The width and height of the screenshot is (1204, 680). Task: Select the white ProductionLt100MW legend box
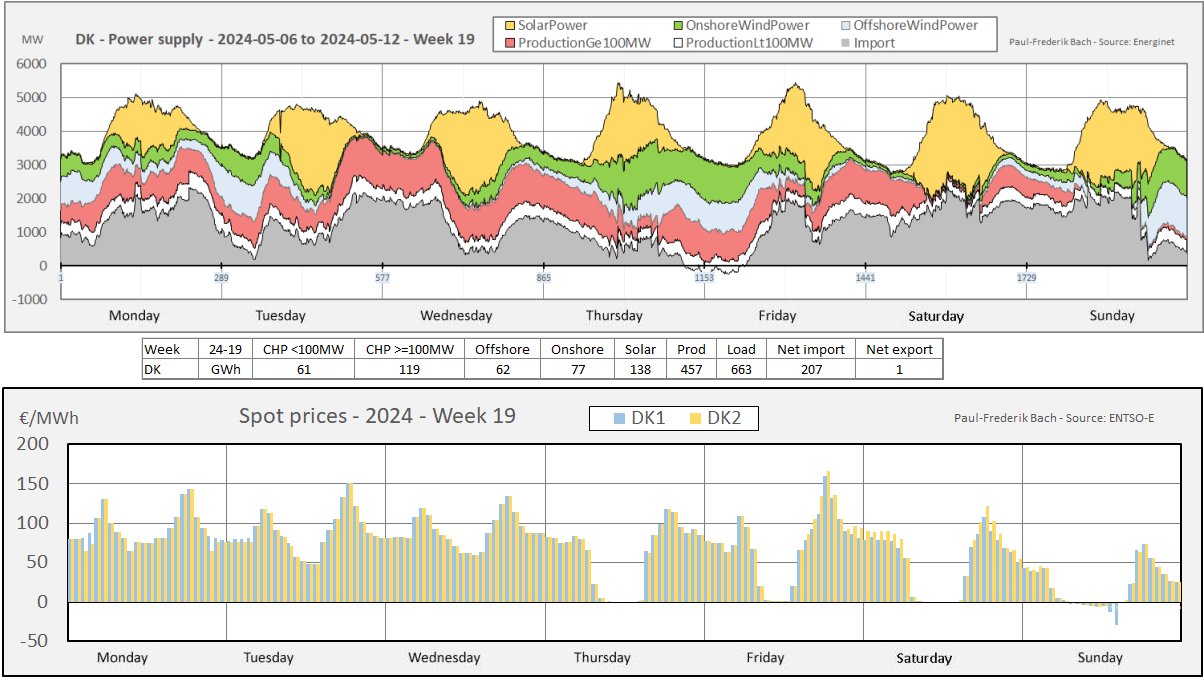coord(679,43)
